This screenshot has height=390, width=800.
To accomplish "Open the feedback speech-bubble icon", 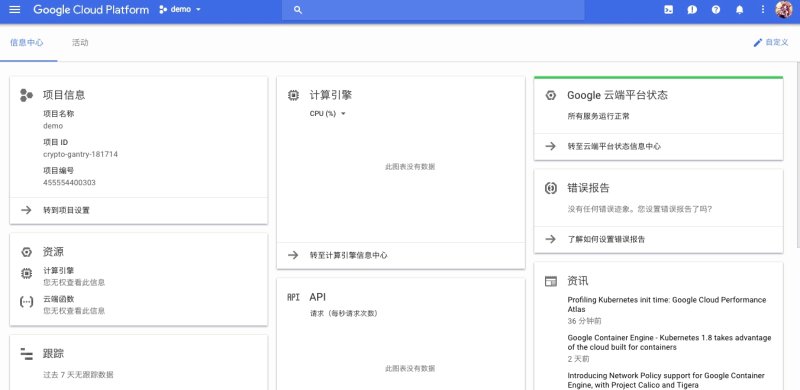I will pyautogui.click(x=692, y=10).
